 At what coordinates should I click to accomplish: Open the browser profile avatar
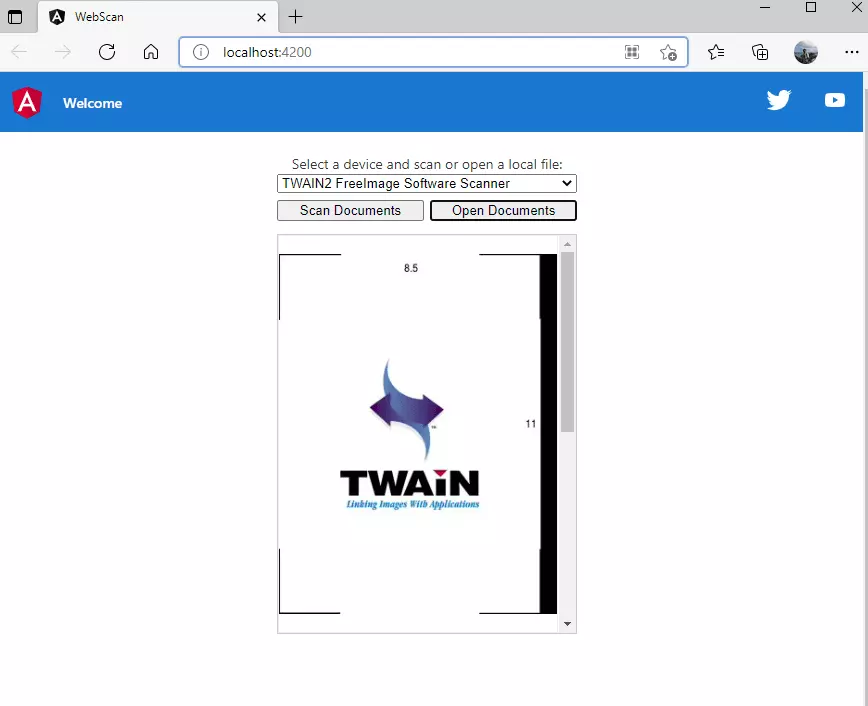805,52
